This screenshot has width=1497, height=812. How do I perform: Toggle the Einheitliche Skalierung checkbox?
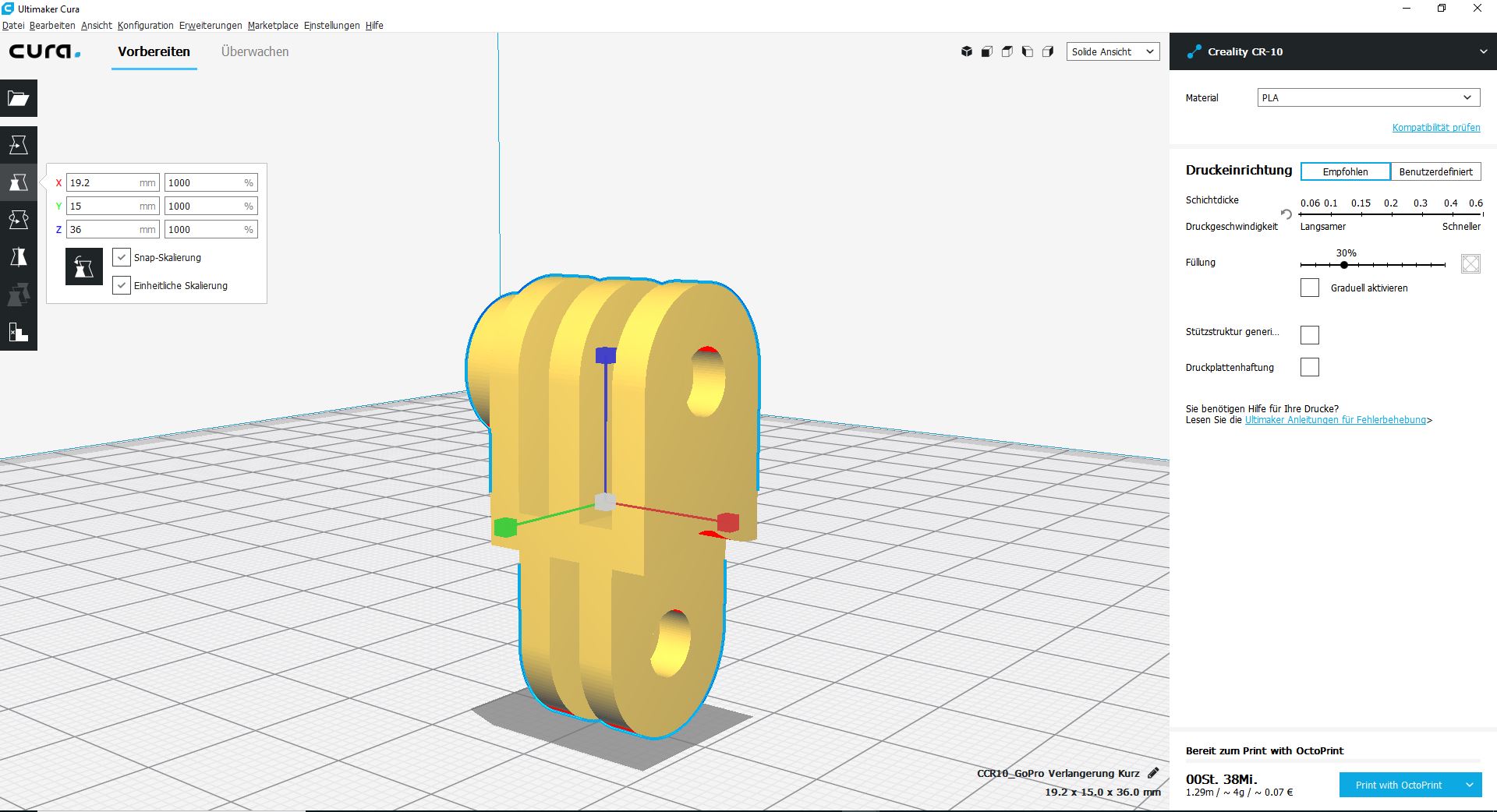click(x=122, y=285)
